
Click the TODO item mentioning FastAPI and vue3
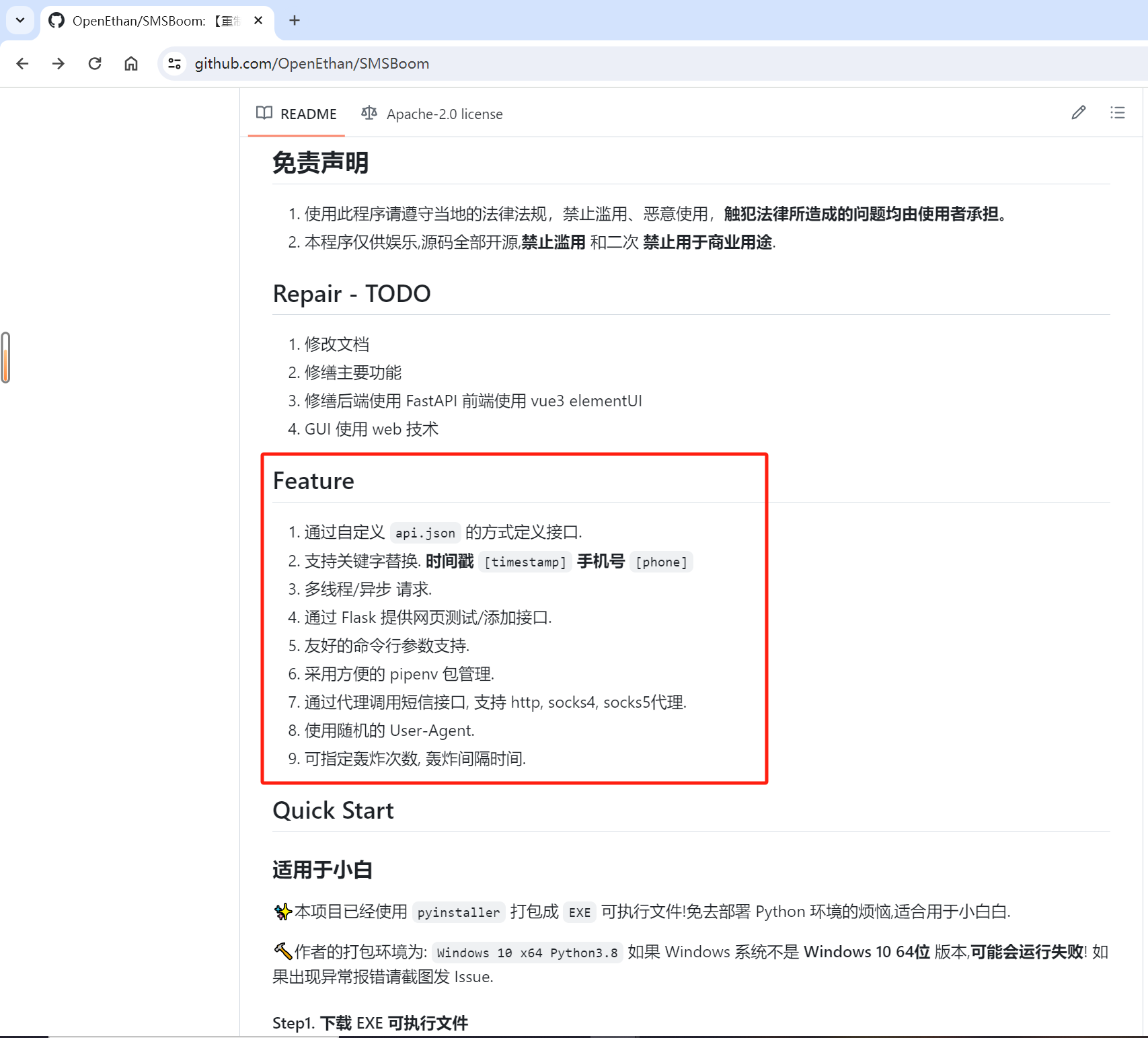(x=473, y=401)
